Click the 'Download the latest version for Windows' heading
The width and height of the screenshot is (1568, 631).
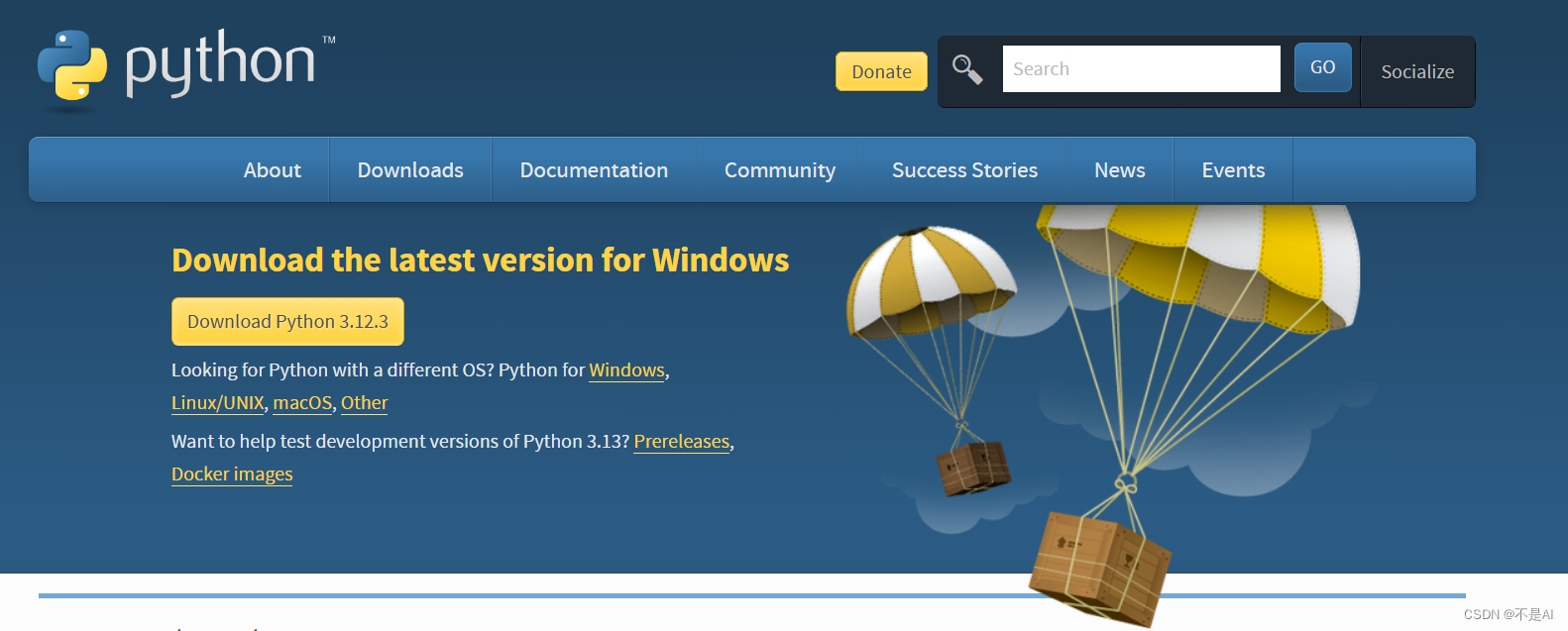click(x=481, y=261)
